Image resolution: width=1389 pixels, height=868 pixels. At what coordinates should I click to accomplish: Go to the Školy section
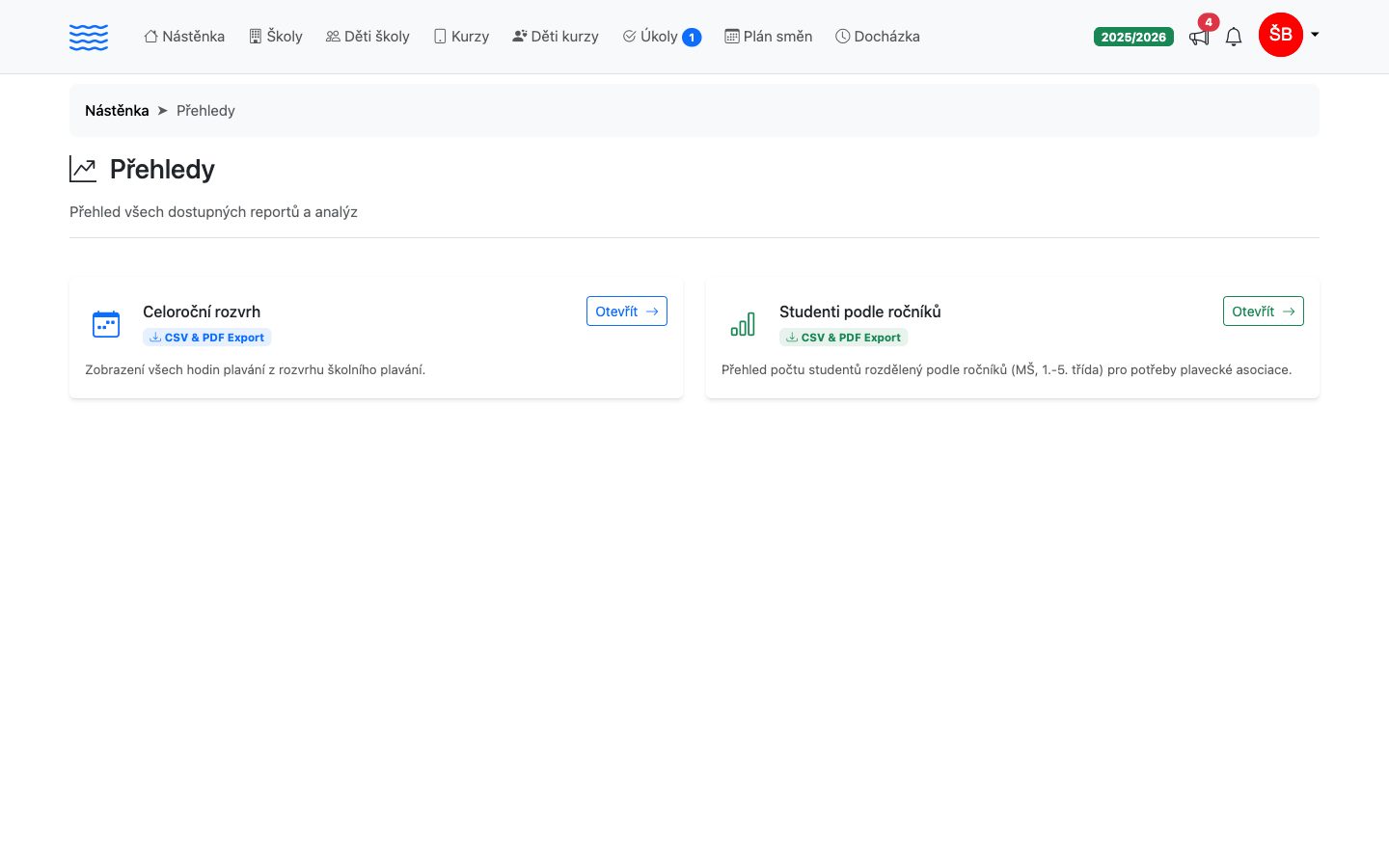tap(276, 37)
